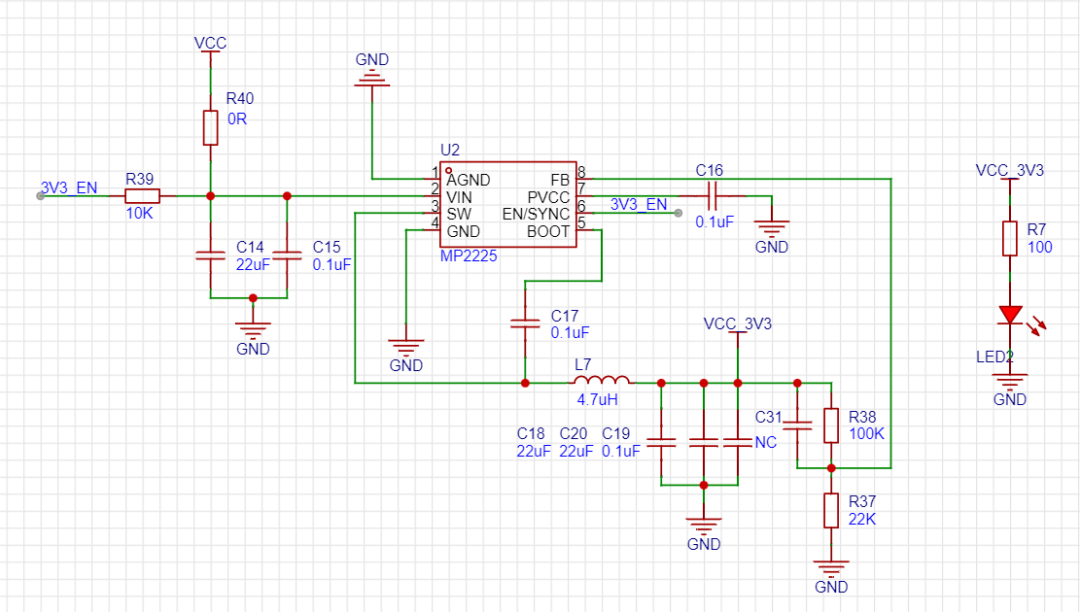Screen dimensions: 1080x612
Task: Select the red LED2 diode symbol
Action: [x=1010, y=316]
